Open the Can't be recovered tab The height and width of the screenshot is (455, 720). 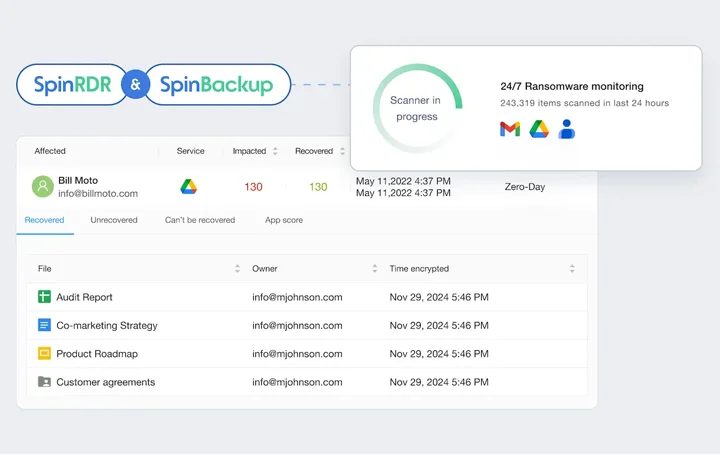pyautogui.click(x=200, y=220)
